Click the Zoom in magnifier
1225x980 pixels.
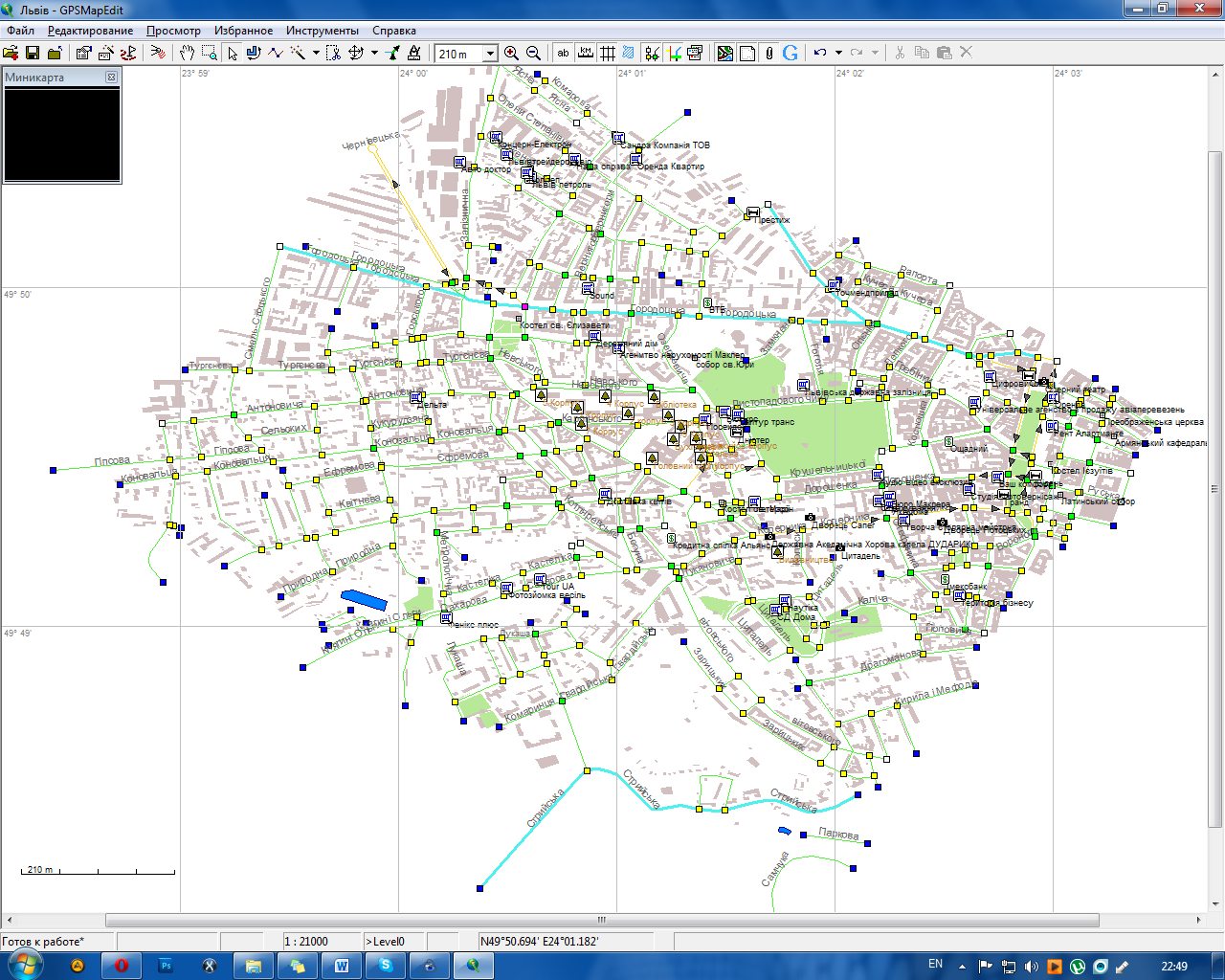511,54
